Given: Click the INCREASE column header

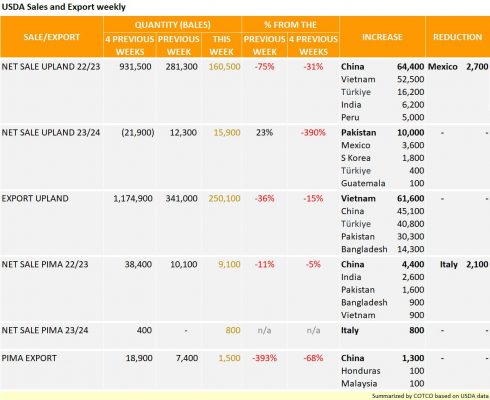Looking at the screenshot, I should 382,37.
